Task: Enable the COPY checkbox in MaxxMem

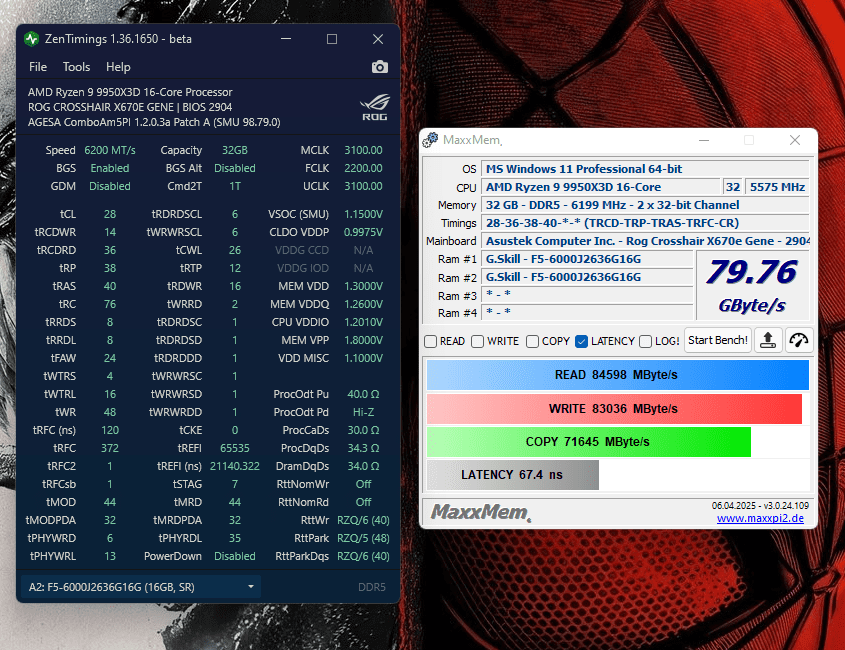Action: point(532,341)
